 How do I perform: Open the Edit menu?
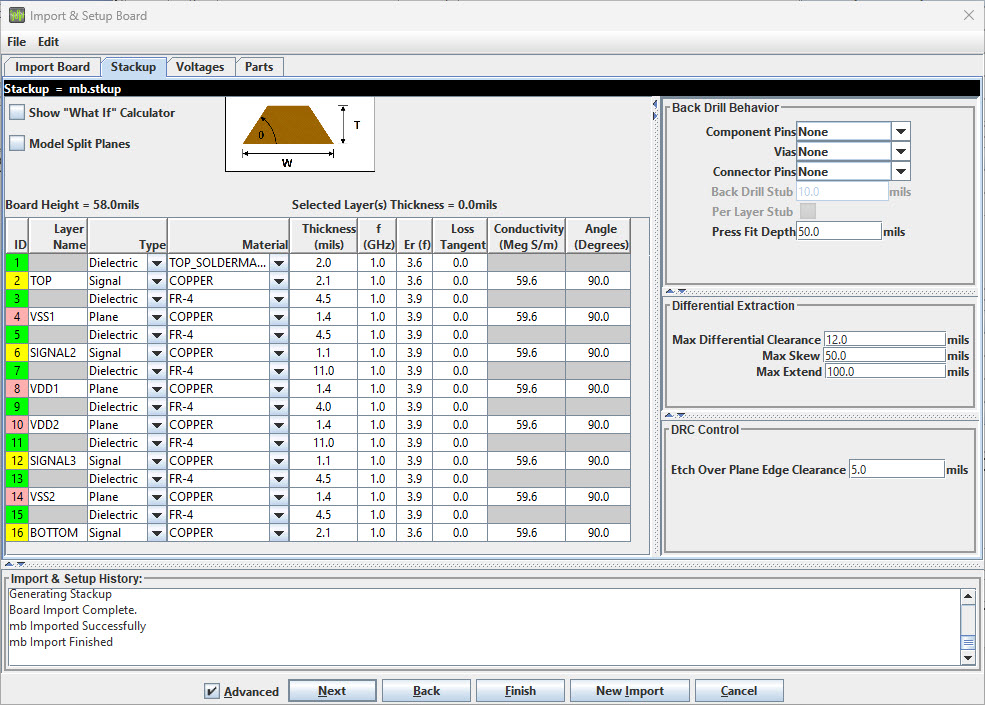coord(48,42)
